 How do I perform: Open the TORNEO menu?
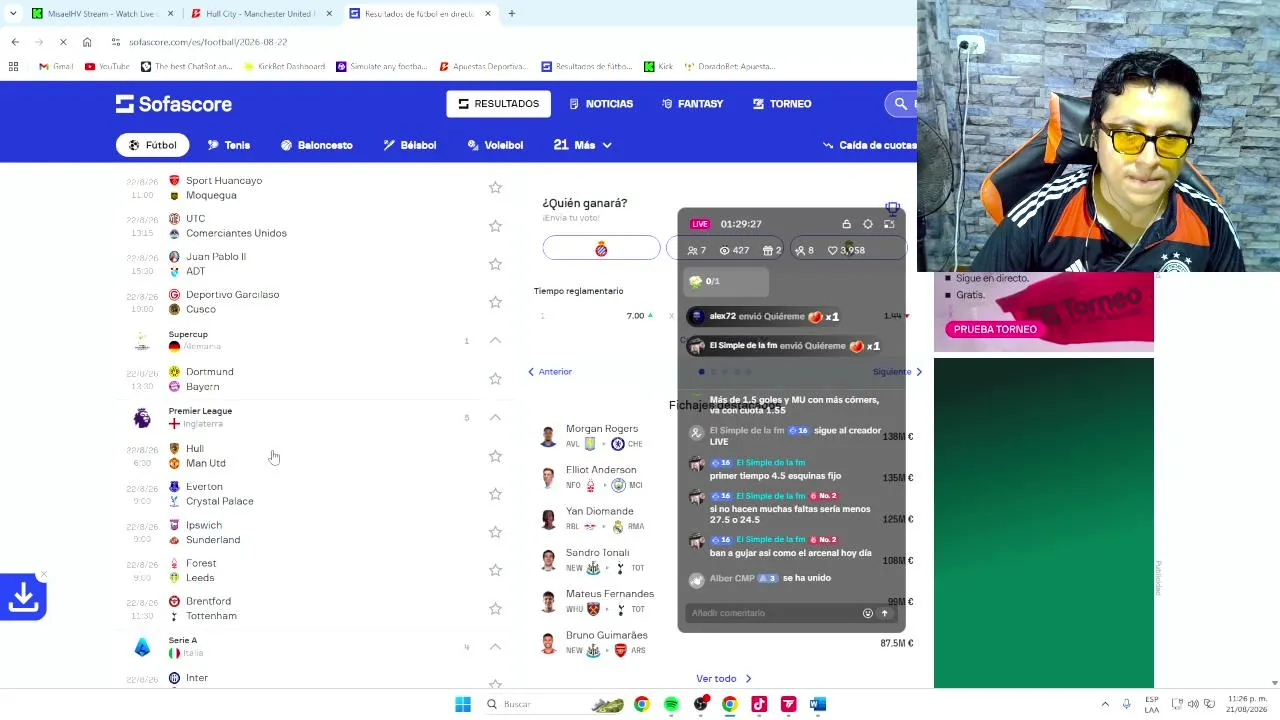pos(782,104)
